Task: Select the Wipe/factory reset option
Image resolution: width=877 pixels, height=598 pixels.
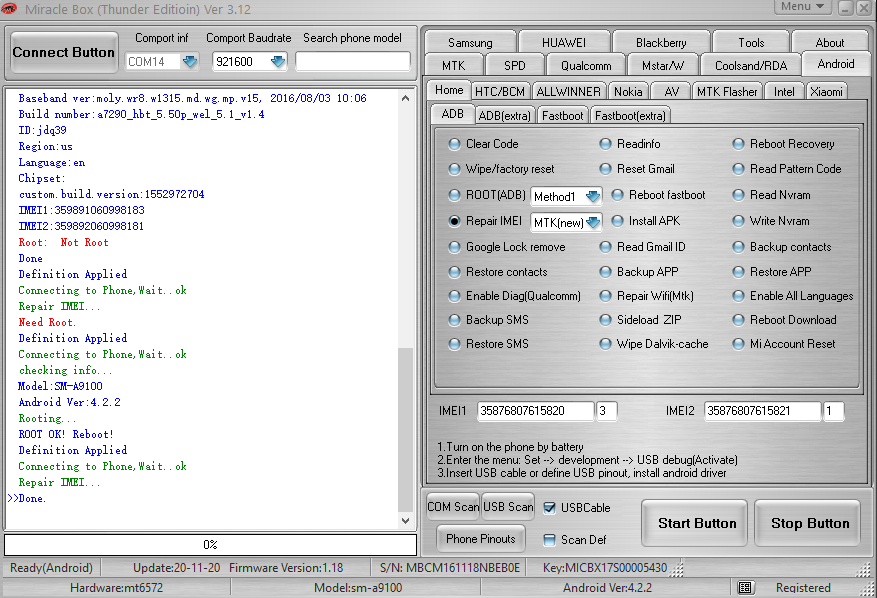Action: pos(454,169)
